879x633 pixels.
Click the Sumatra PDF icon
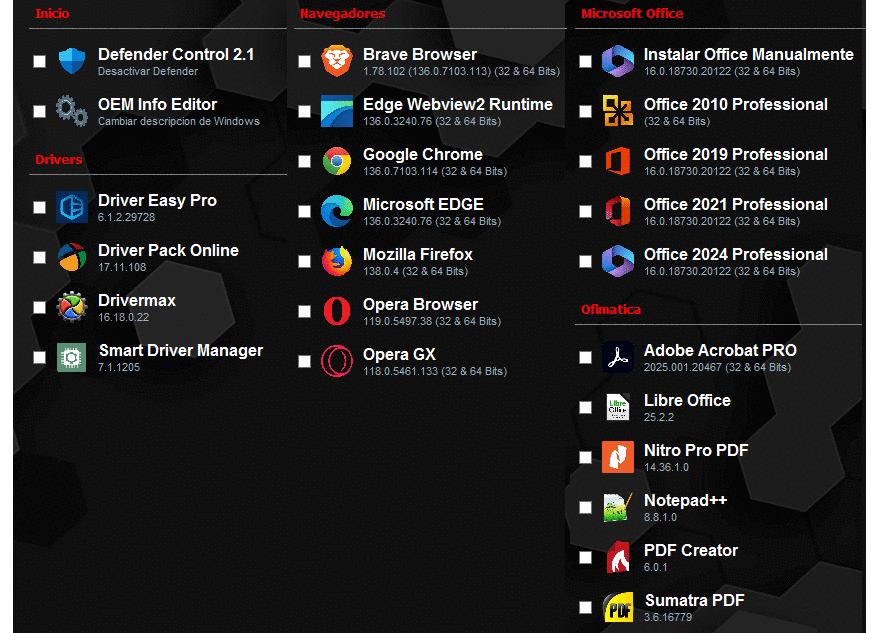(618, 607)
